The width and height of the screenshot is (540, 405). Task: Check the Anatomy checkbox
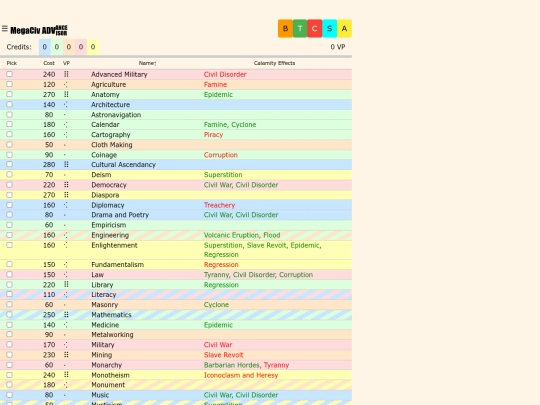[x=10, y=94]
